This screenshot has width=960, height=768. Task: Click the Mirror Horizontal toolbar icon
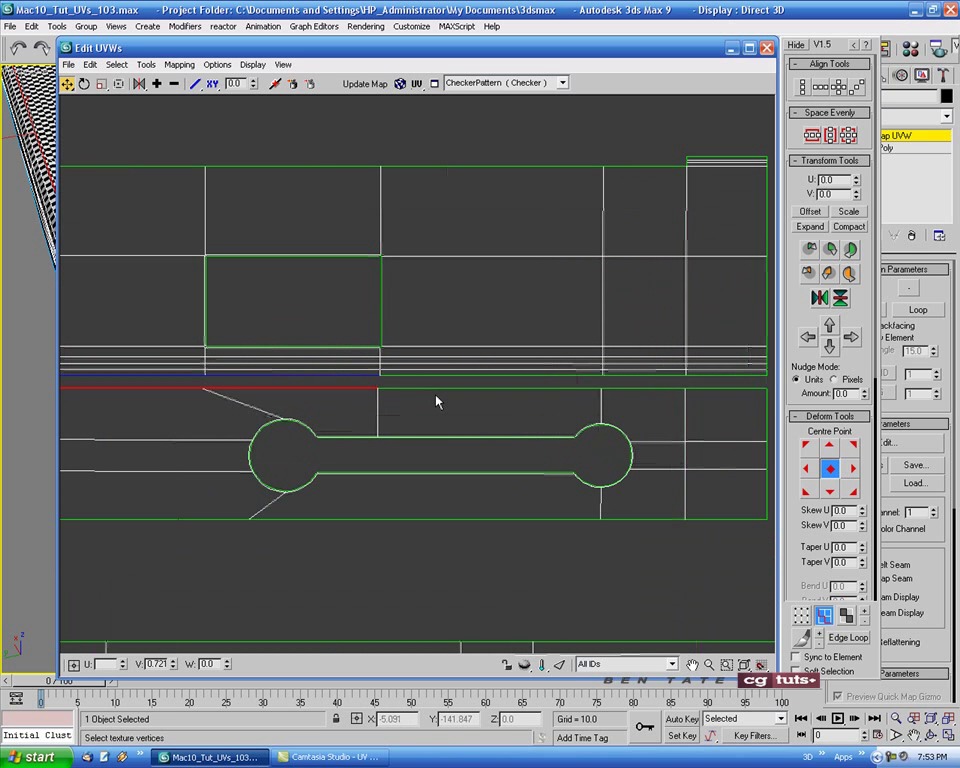coord(139,84)
